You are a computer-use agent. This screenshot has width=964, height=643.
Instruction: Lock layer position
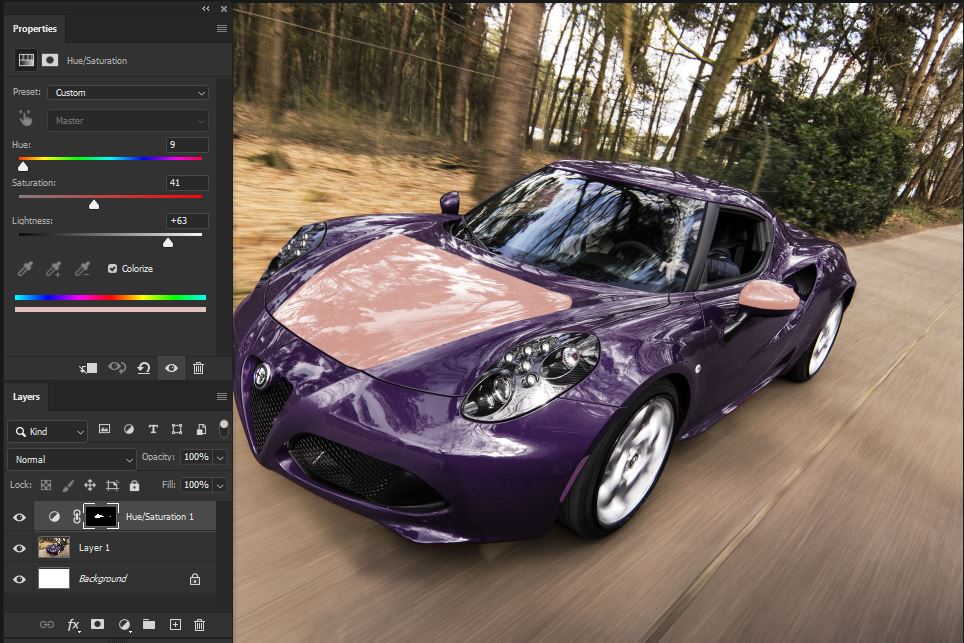coord(90,485)
